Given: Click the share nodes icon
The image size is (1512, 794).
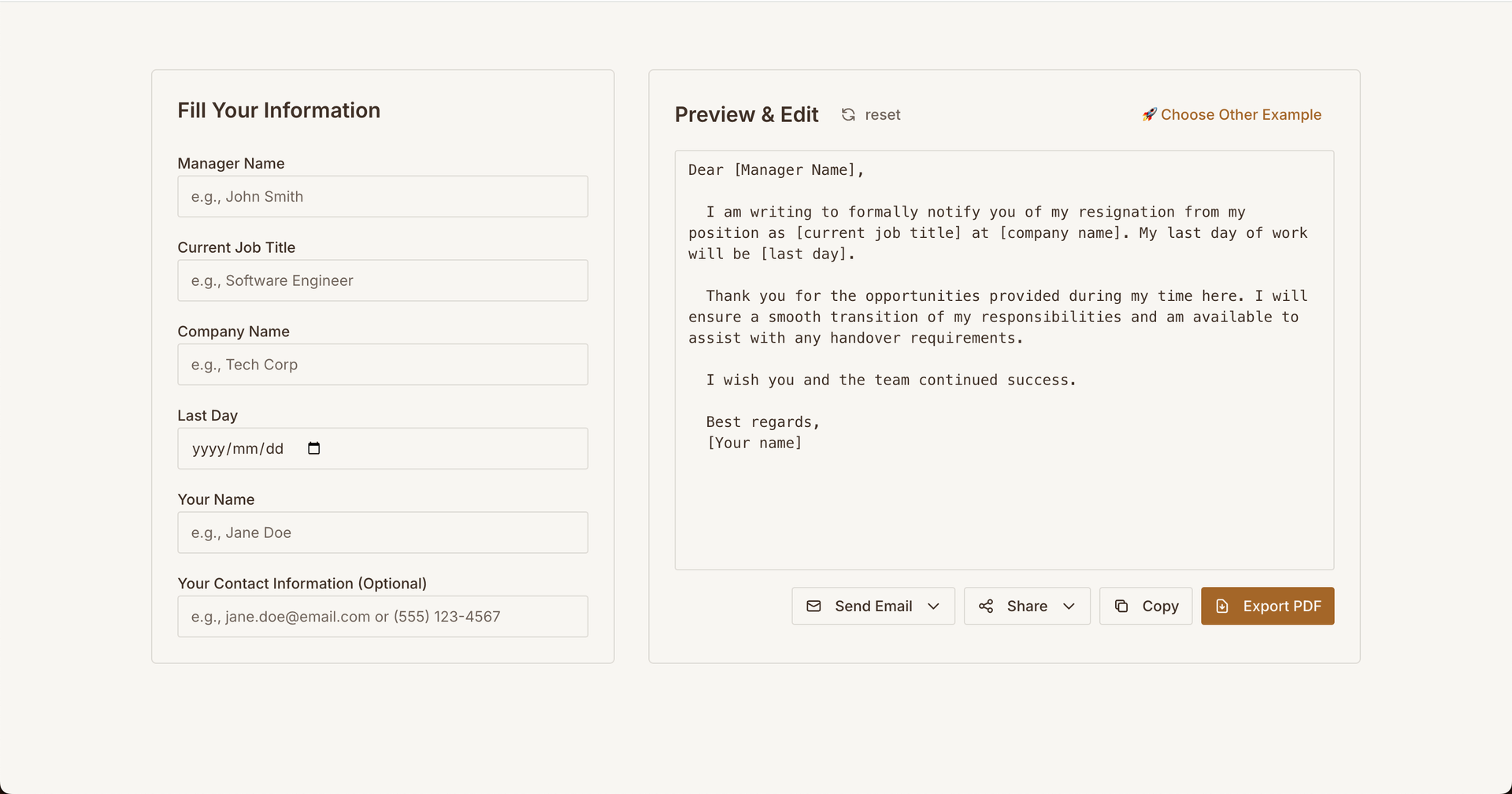Looking at the screenshot, I should tap(985, 606).
